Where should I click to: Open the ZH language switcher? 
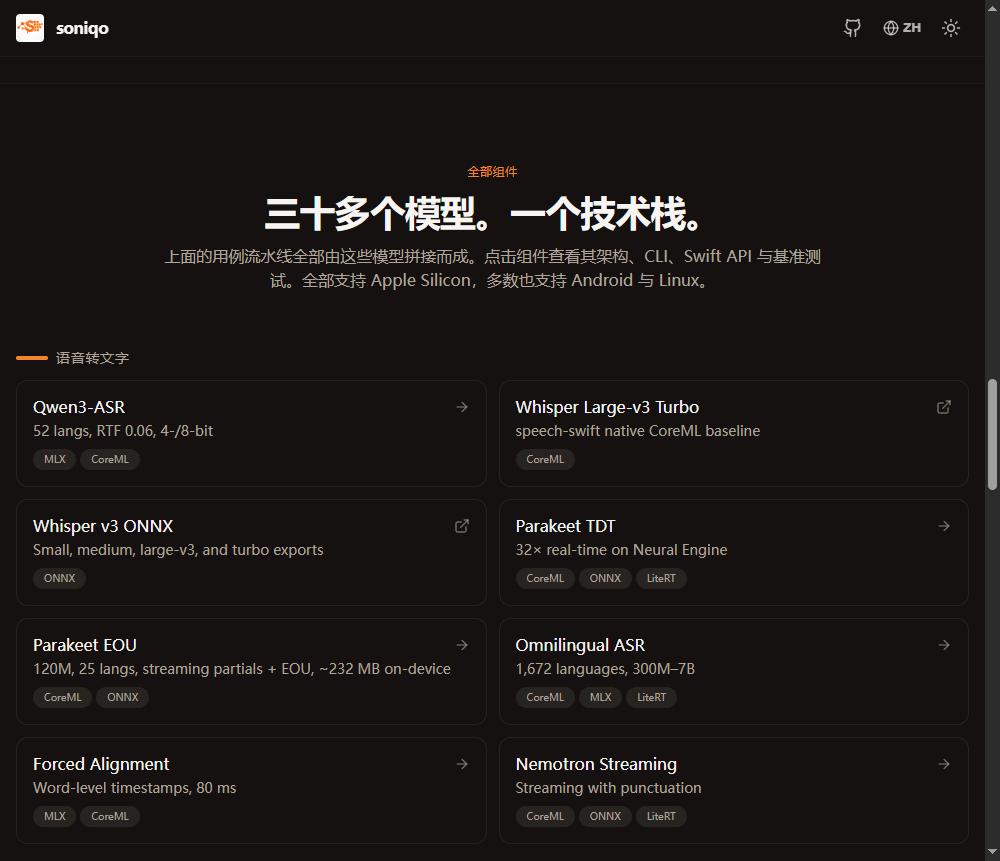[902, 28]
